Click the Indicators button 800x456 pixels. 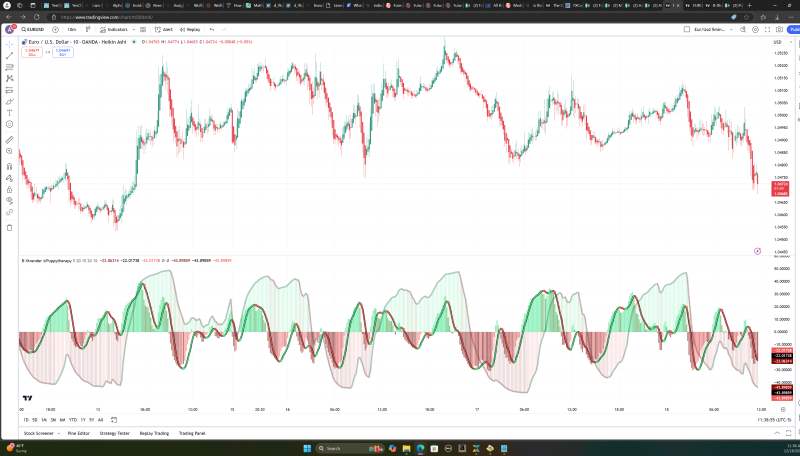[114, 30]
